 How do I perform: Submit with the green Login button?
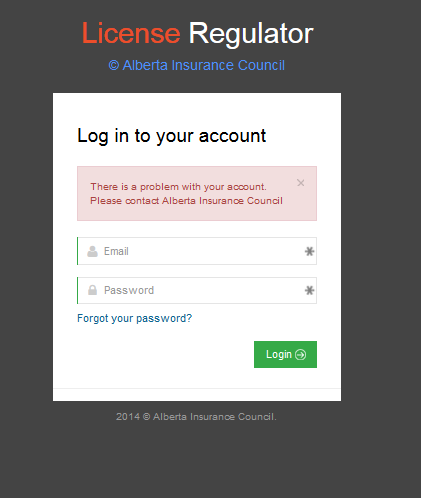click(x=285, y=354)
